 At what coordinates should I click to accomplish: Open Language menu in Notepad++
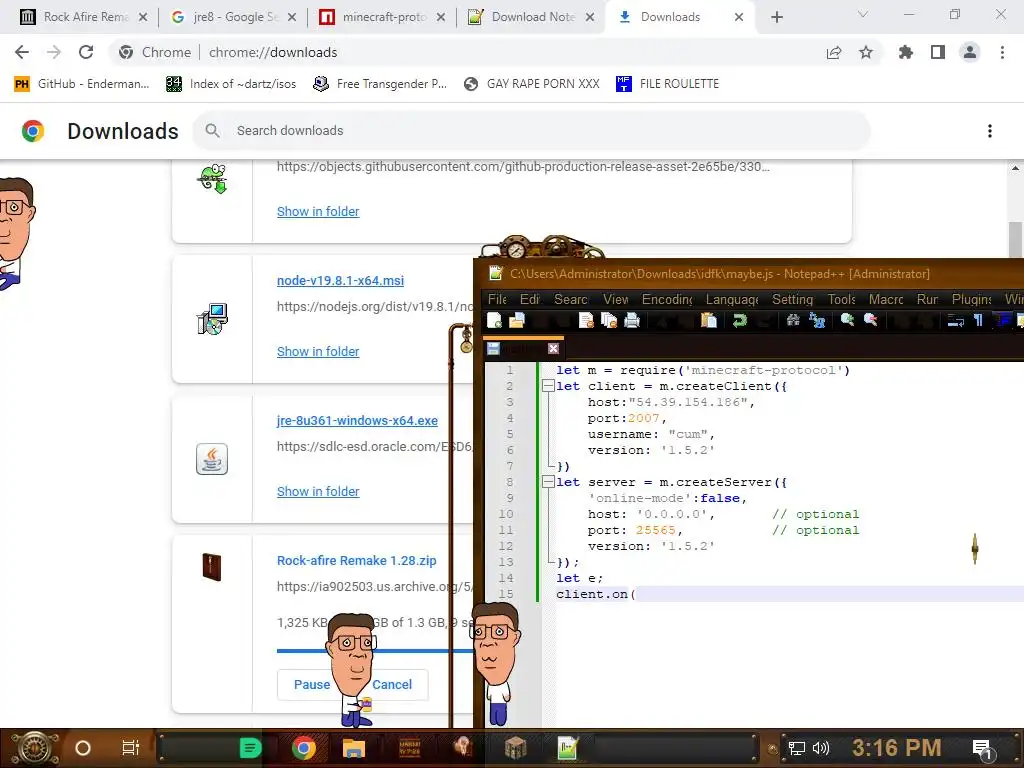[732, 299]
